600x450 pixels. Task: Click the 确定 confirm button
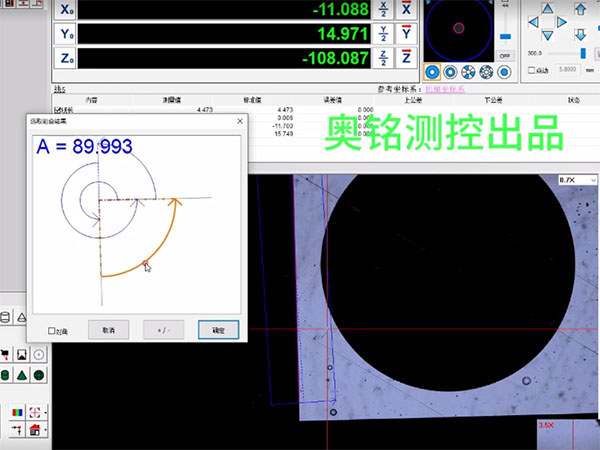218,329
